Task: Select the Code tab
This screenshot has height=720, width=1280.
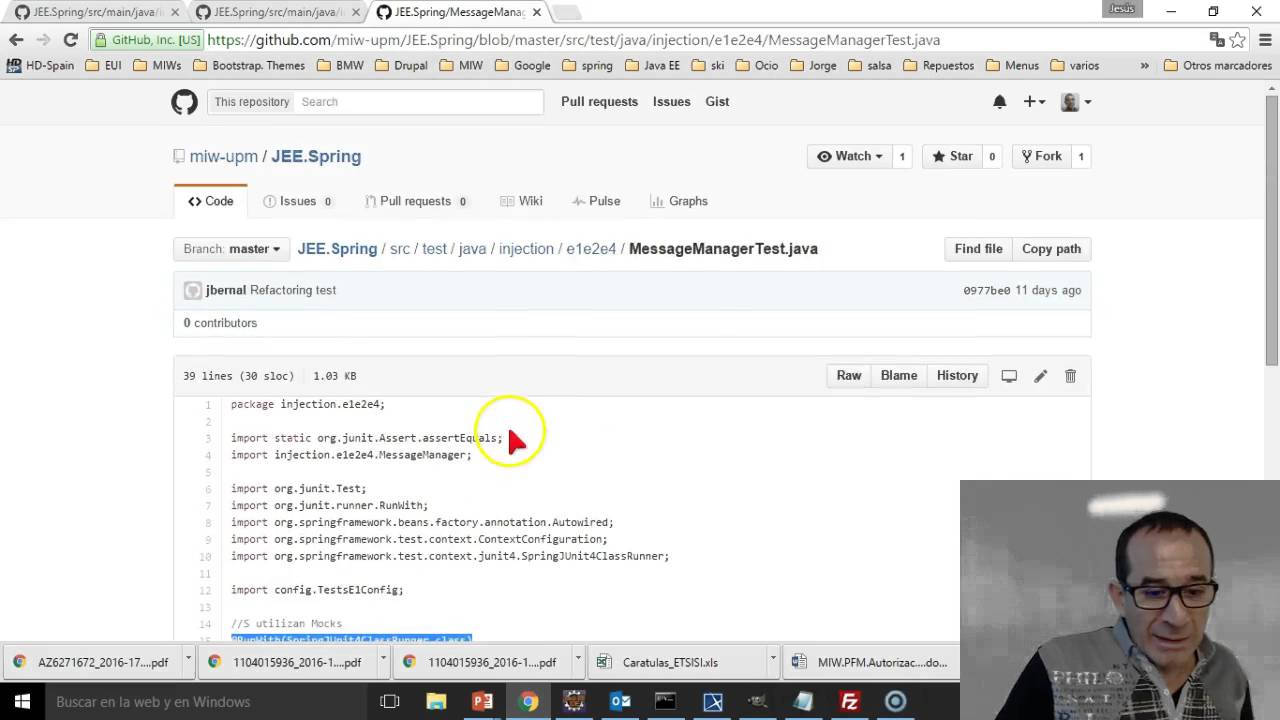Action: tap(210, 201)
